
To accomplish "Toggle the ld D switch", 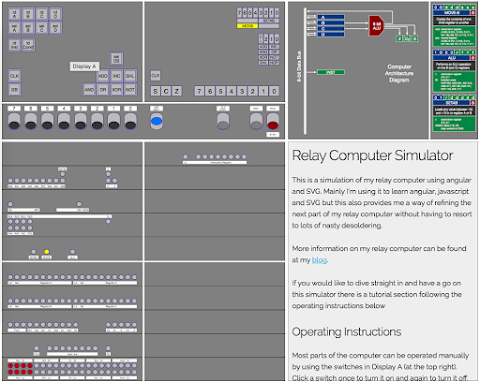I will (55, 14).
